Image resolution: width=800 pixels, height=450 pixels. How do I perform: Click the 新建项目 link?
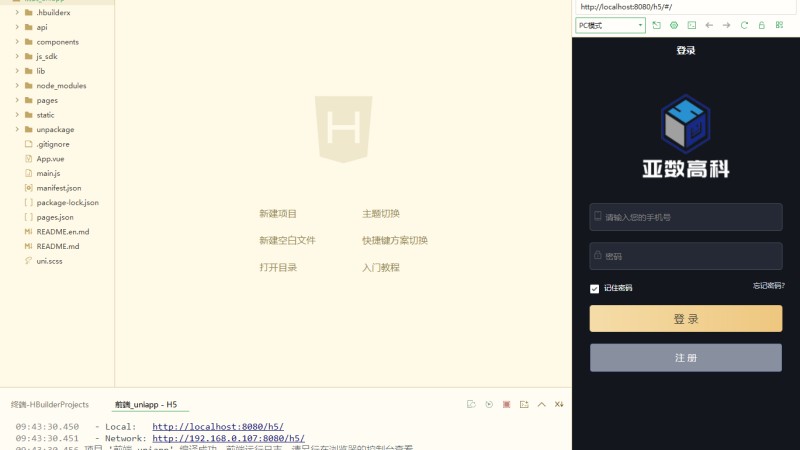(x=278, y=214)
